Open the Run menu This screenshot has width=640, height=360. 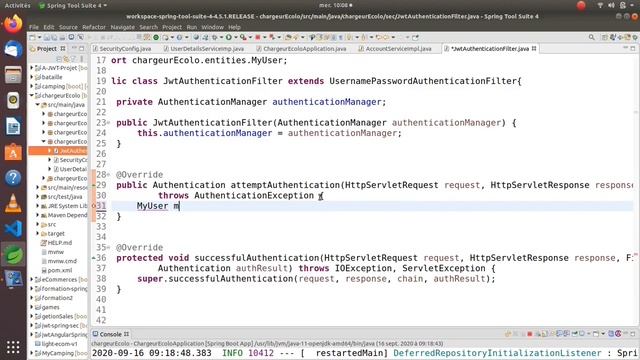tap(192, 27)
